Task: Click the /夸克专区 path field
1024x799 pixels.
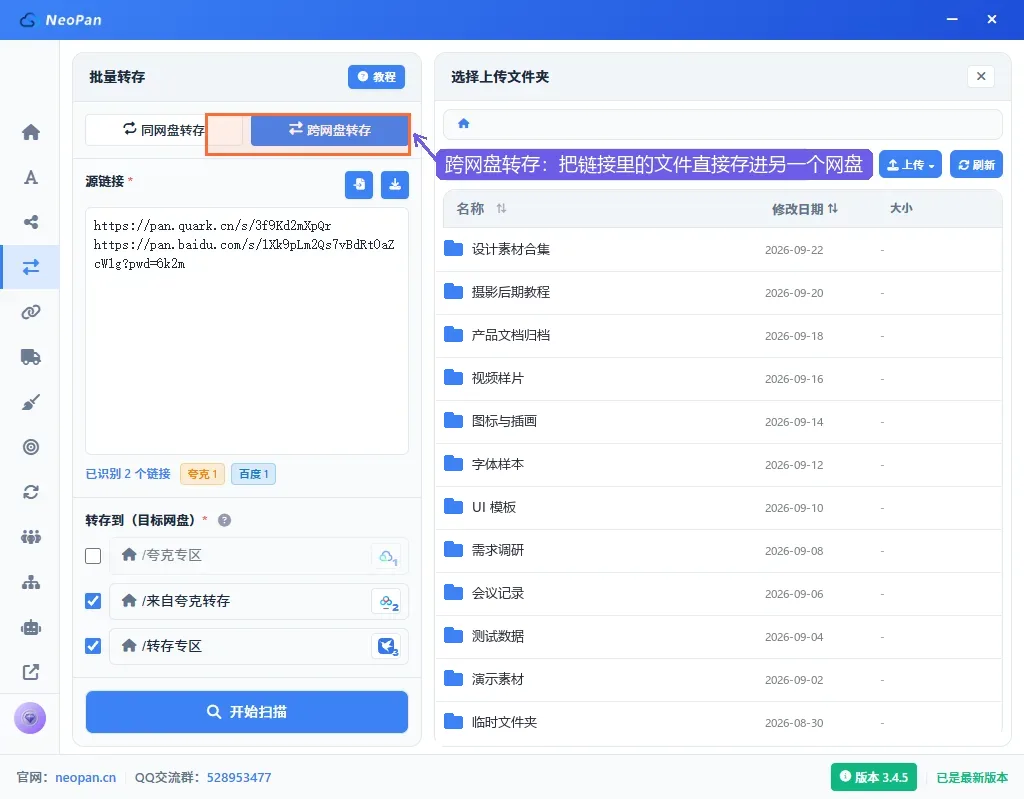Action: tap(259, 556)
